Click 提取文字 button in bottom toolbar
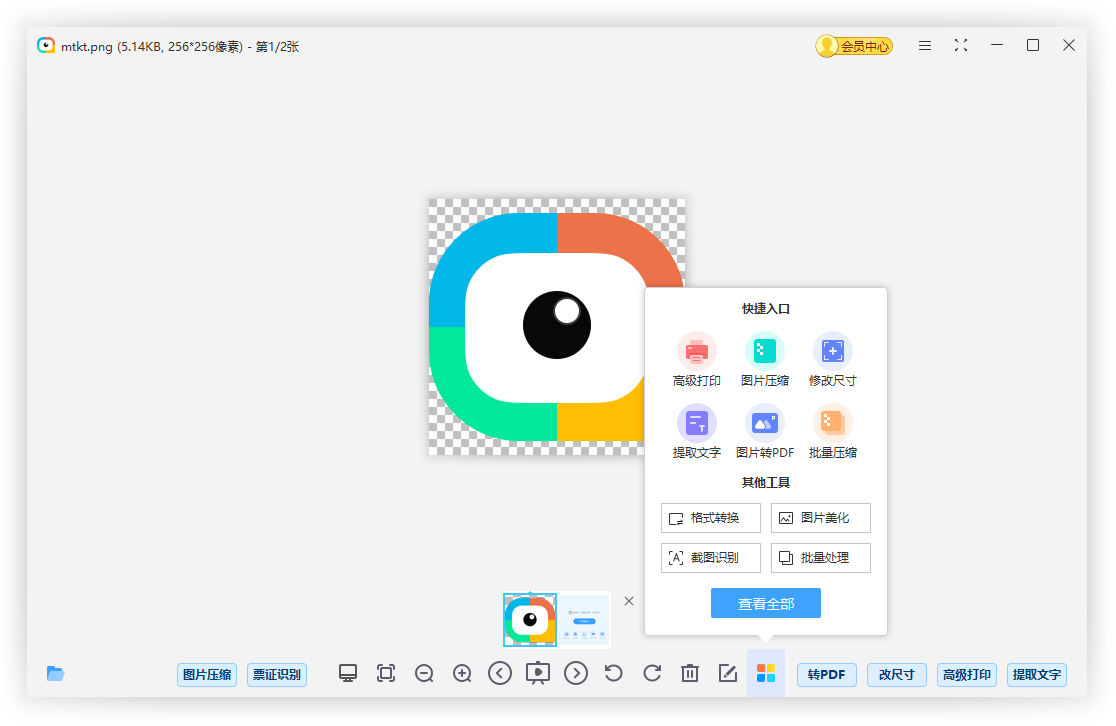 [x=1037, y=675]
